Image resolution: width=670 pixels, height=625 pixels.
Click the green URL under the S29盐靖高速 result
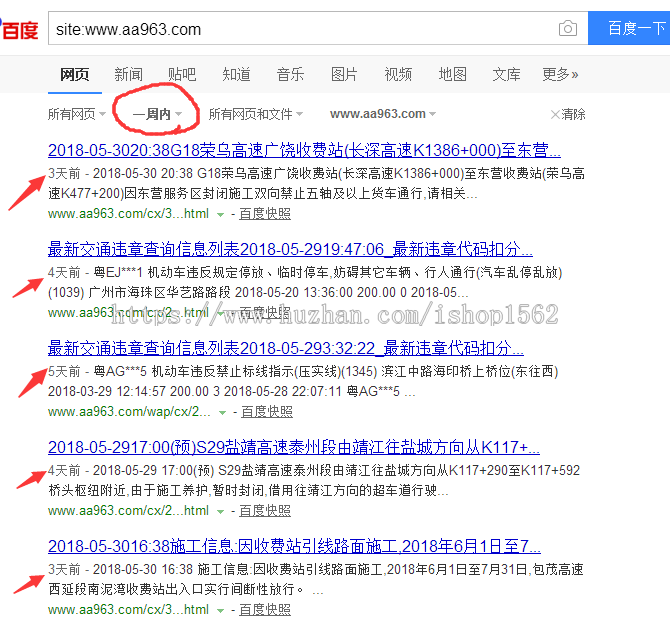click(x=128, y=511)
